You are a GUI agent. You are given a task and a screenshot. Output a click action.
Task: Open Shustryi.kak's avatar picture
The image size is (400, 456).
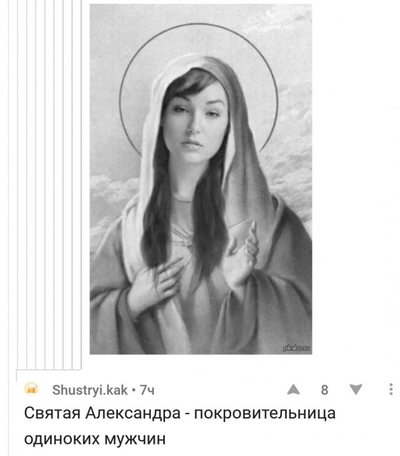pyautogui.click(x=31, y=389)
